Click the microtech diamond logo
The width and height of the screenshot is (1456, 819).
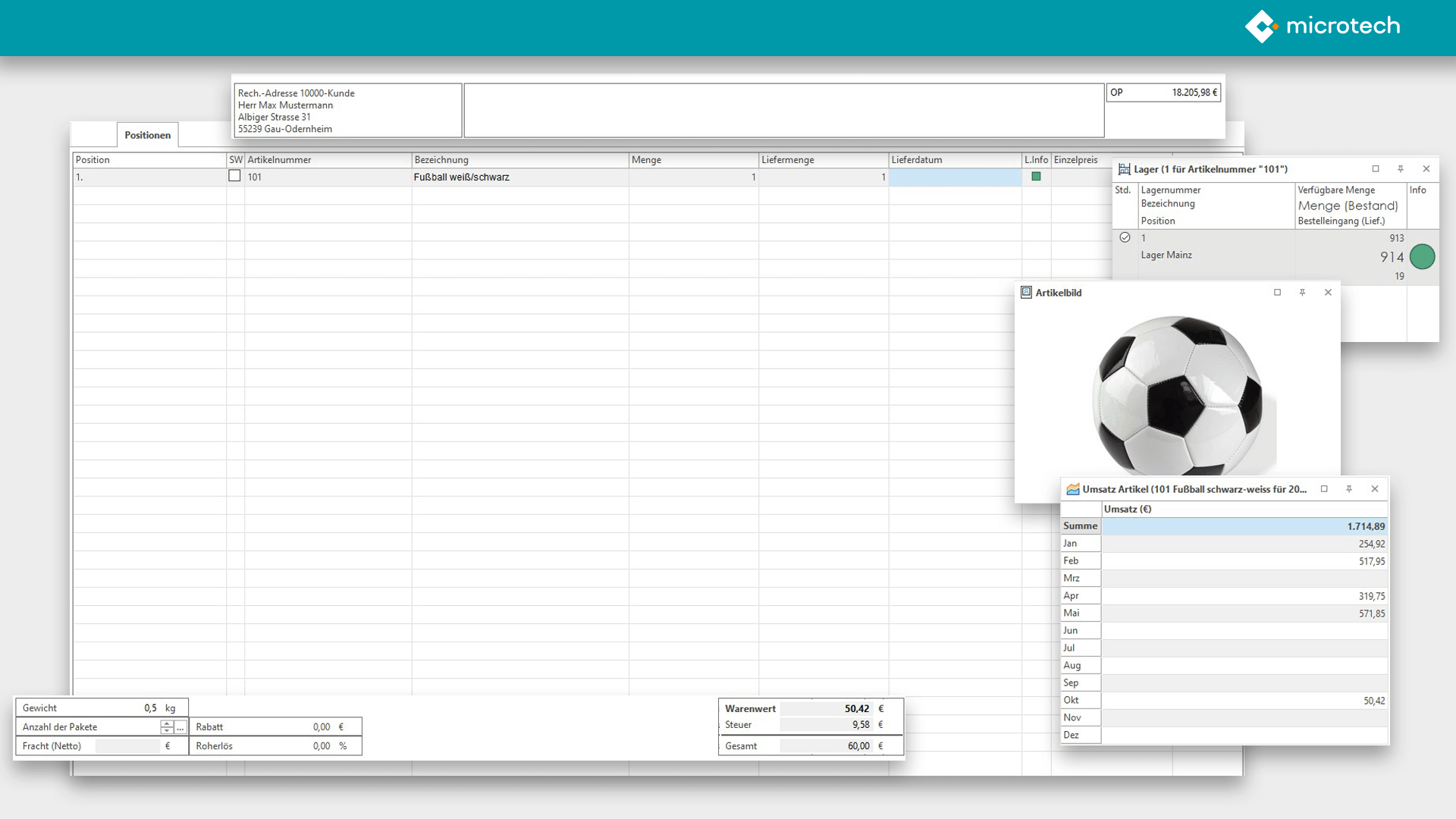click(x=1263, y=27)
